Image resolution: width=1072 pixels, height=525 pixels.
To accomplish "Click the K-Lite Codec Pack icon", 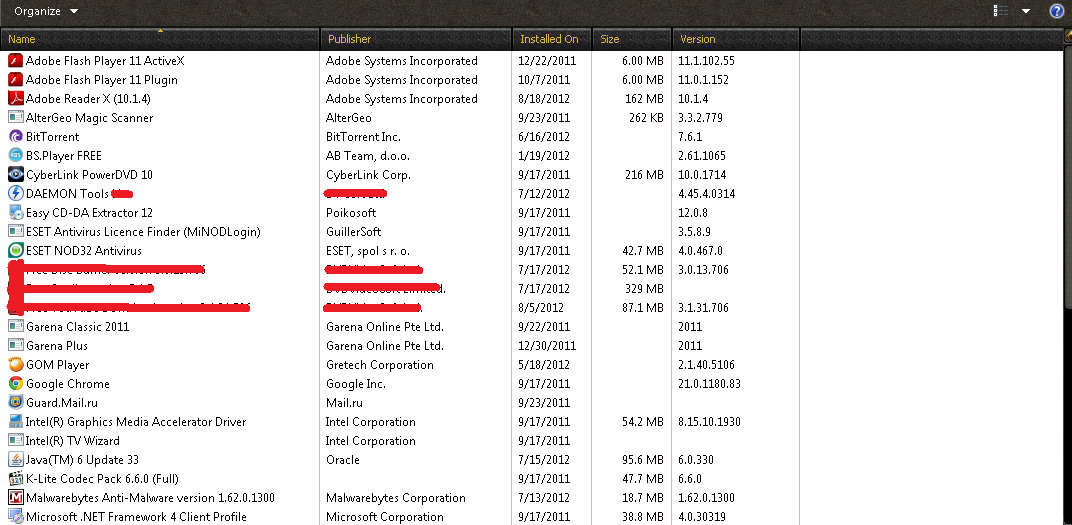I will pos(15,479).
